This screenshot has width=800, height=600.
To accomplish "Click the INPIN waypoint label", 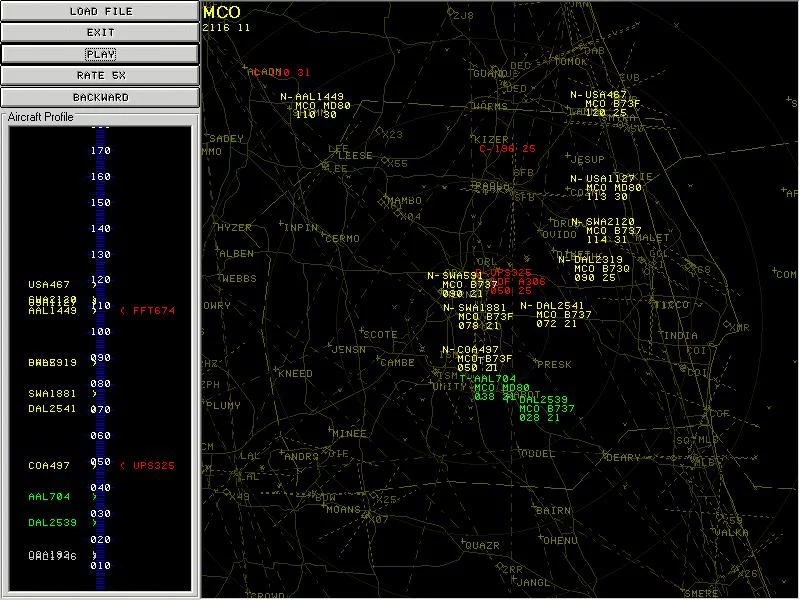I will (x=300, y=227).
